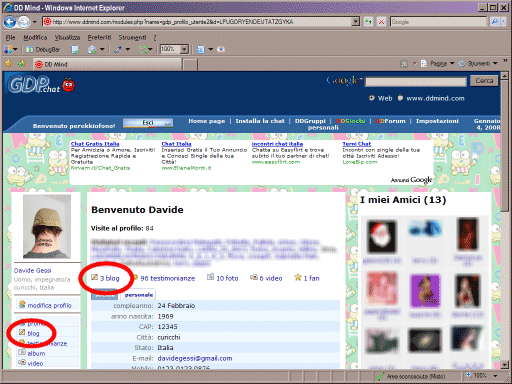The image size is (512, 384).
Task: Click into the Google site search field
Action: point(416,82)
